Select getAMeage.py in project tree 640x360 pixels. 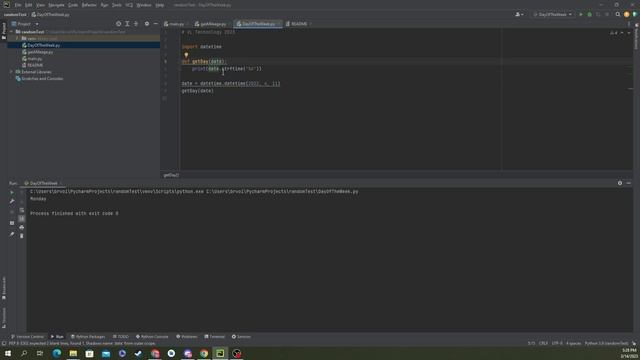pos(40,52)
